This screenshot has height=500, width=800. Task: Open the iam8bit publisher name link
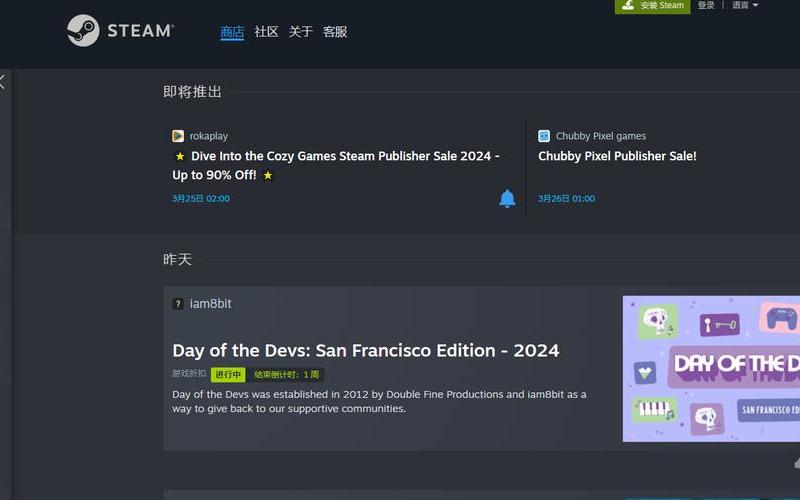tap(211, 304)
